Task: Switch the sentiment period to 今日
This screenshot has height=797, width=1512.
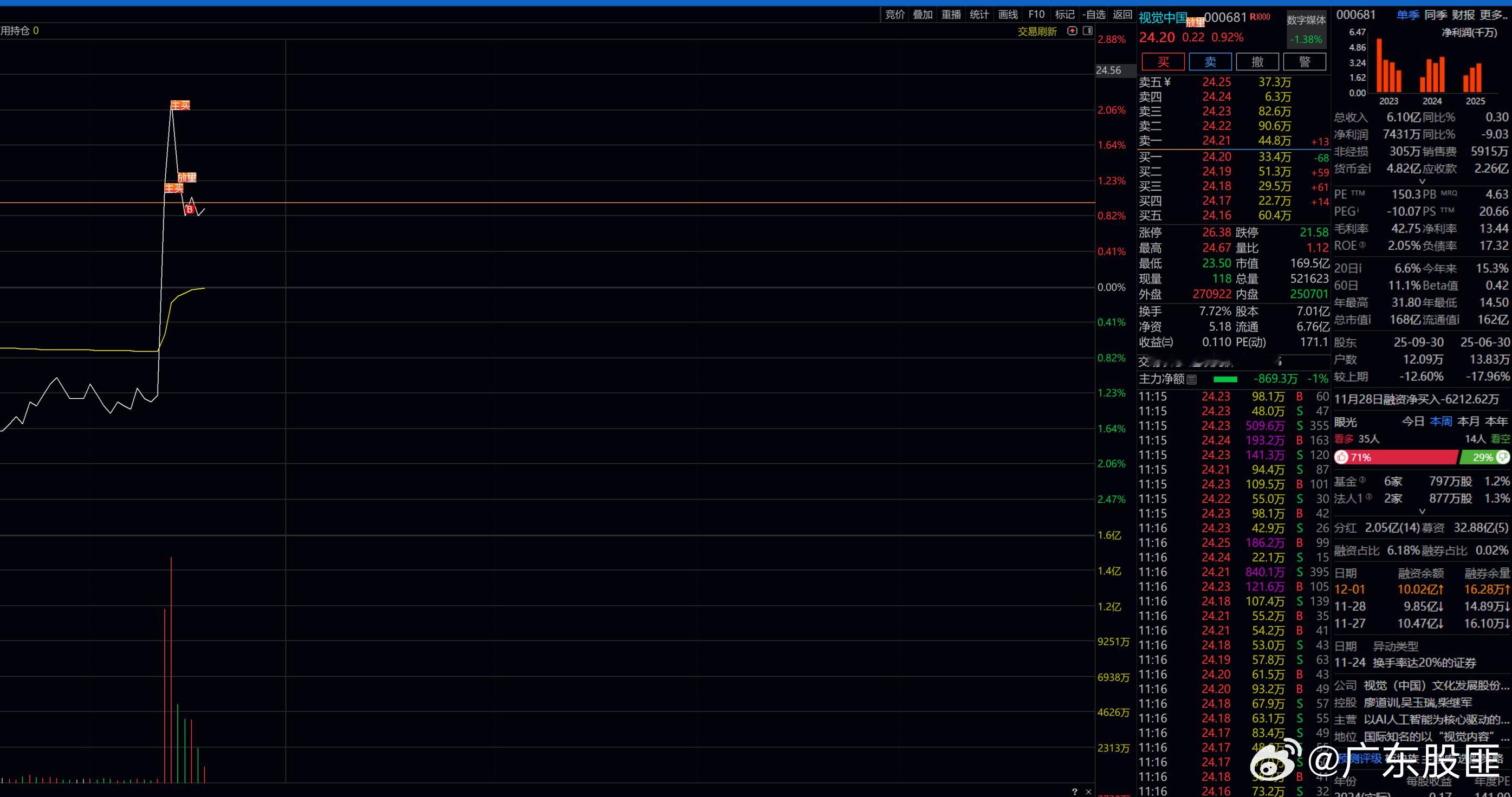Action: coord(1413,422)
